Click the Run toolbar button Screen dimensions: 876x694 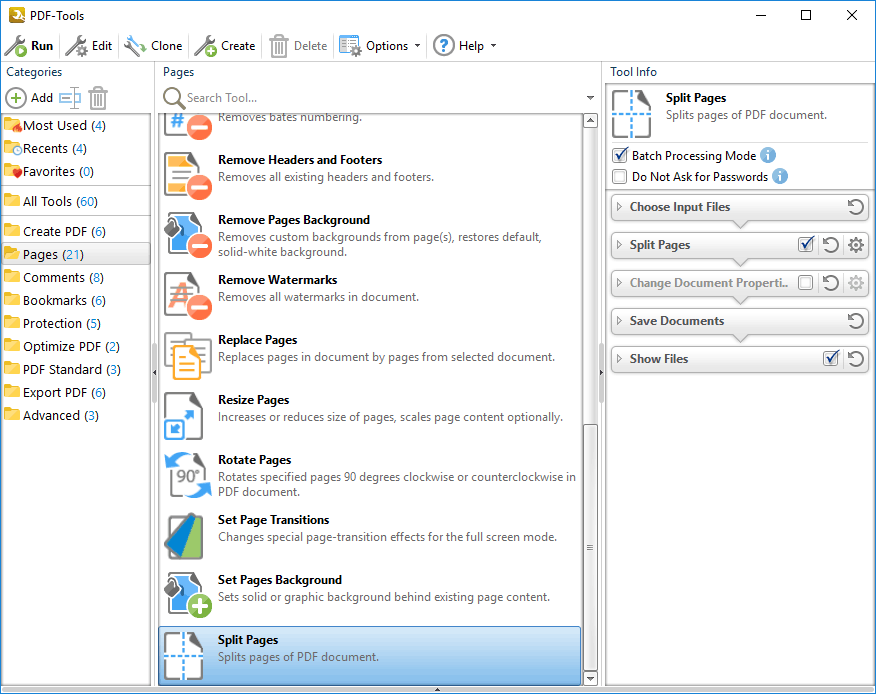tap(29, 46)
